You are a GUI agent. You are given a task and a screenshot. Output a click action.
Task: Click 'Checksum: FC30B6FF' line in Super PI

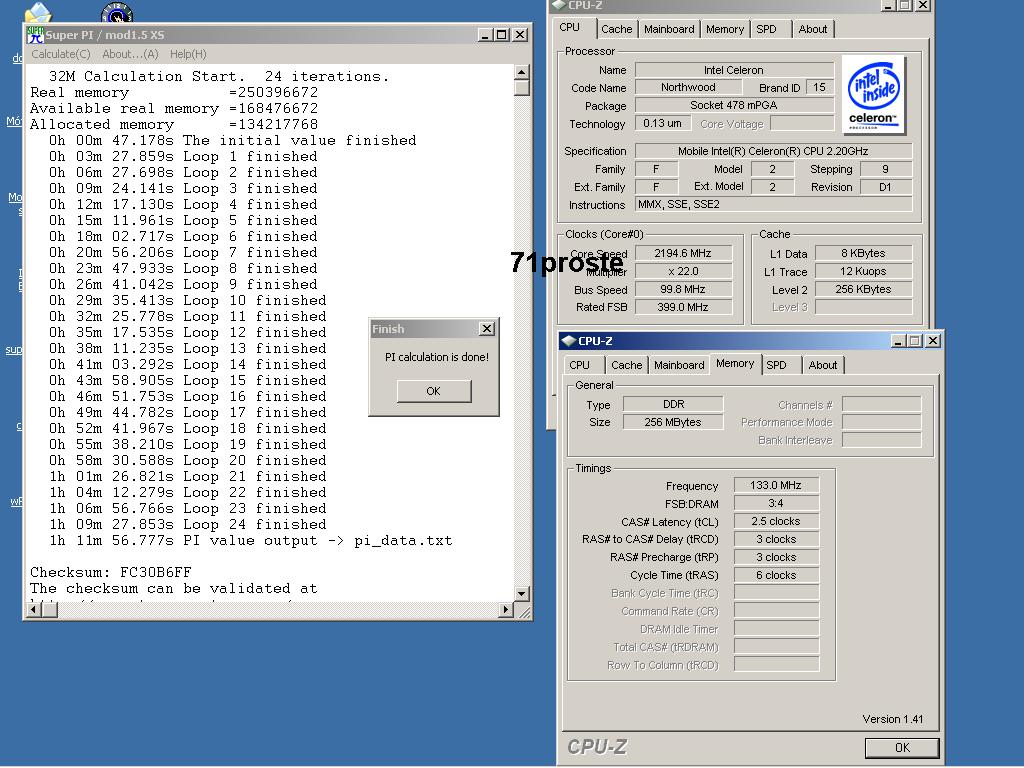pos(111,573)
